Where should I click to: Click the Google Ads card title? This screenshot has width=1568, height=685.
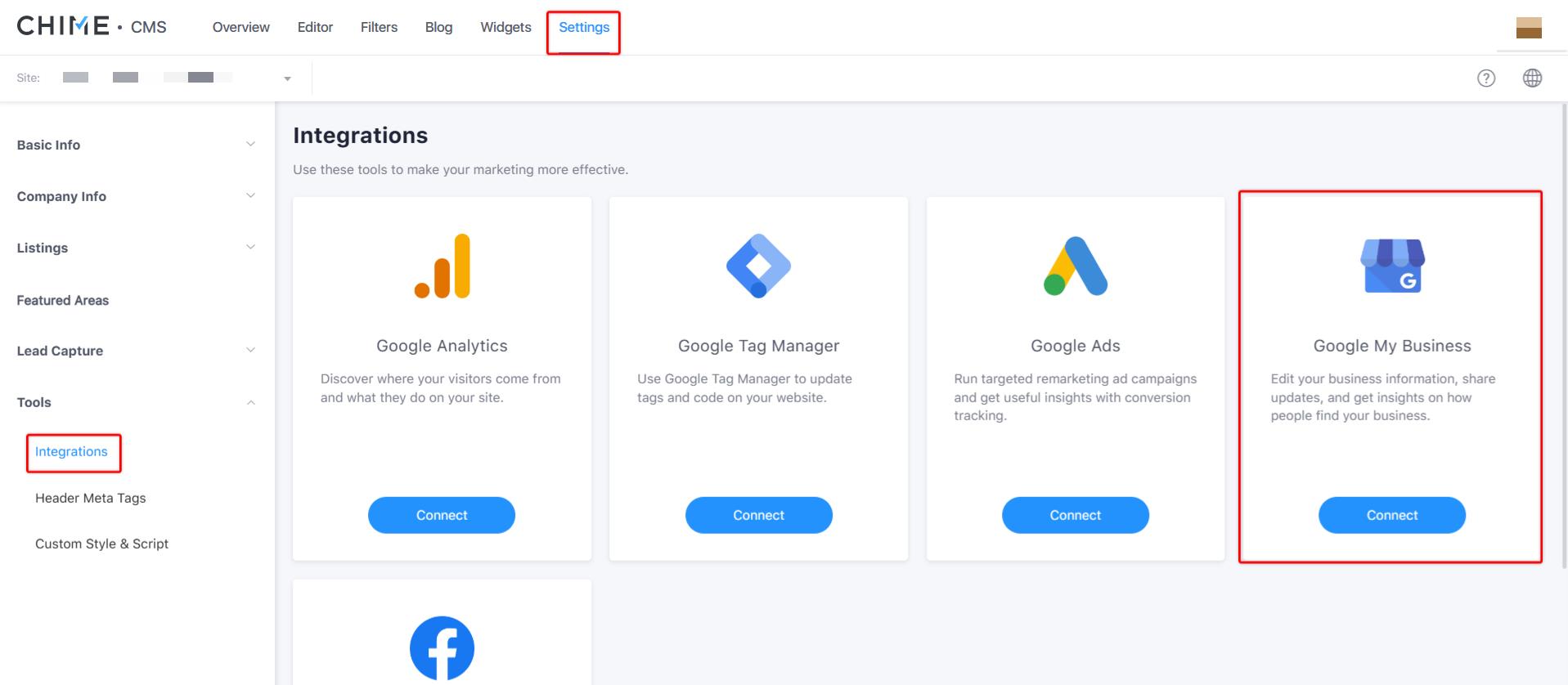pyautogui.click(x=1076, y=346)
